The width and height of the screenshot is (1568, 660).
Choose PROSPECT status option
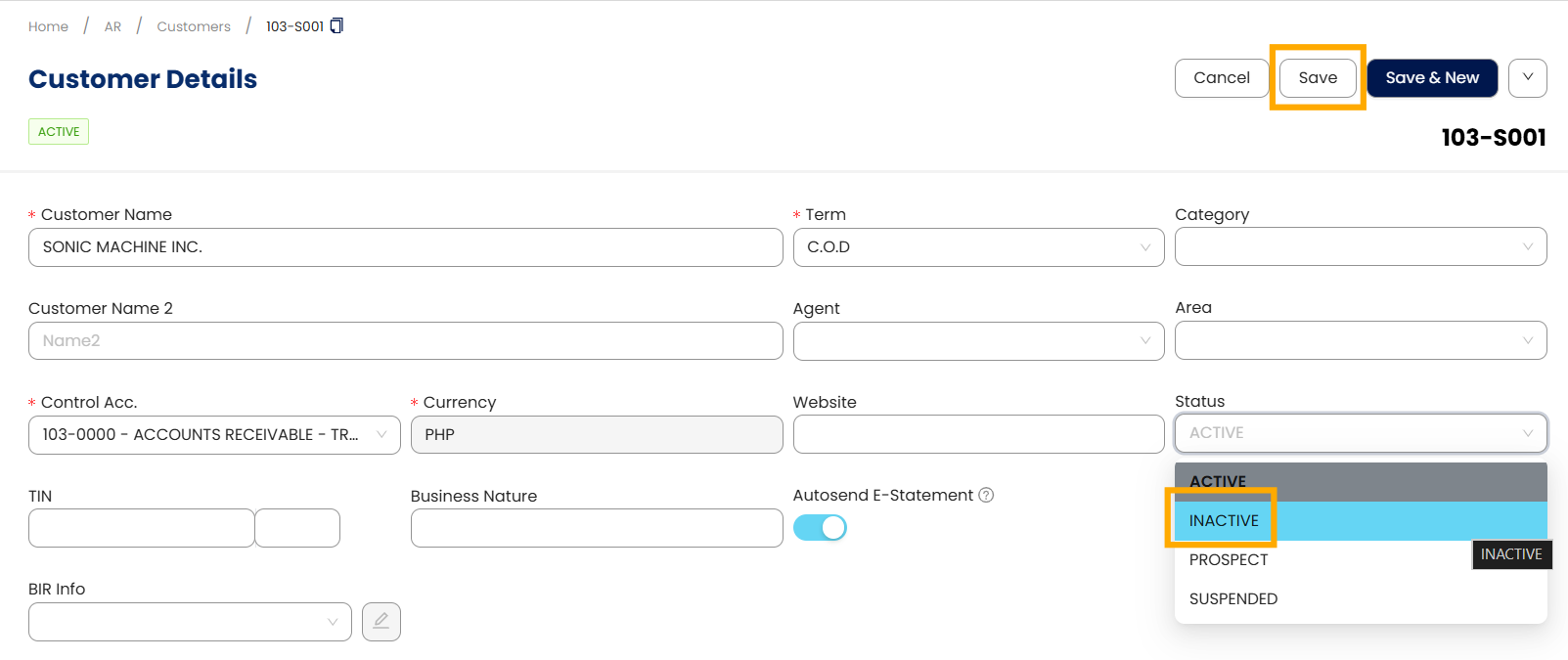(1361, 560)
